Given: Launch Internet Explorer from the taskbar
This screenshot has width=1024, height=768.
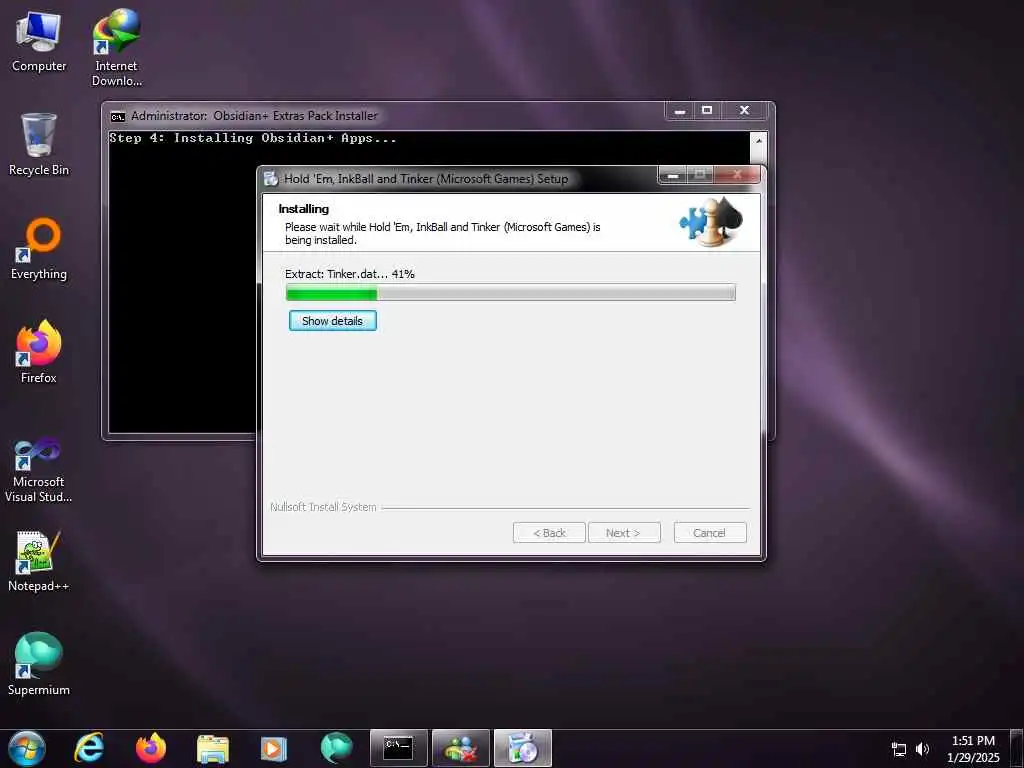Looking at the screenshot, I should (x=89, y=748).
